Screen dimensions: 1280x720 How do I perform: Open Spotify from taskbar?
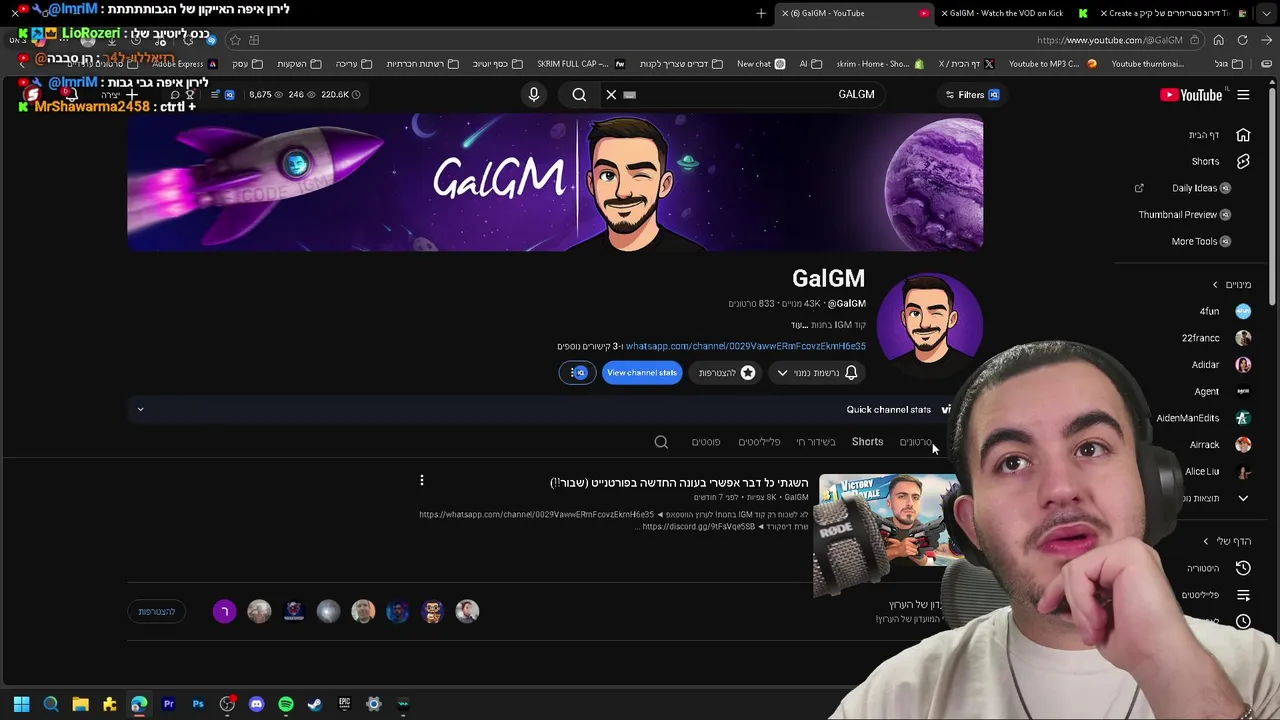tap(286, 704)
